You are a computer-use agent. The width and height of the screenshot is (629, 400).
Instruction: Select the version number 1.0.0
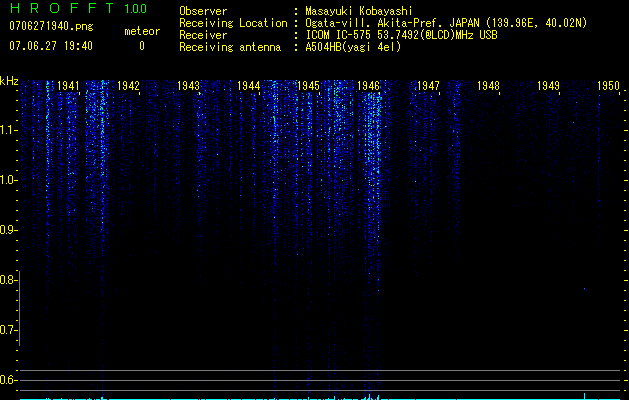(135, 9)
